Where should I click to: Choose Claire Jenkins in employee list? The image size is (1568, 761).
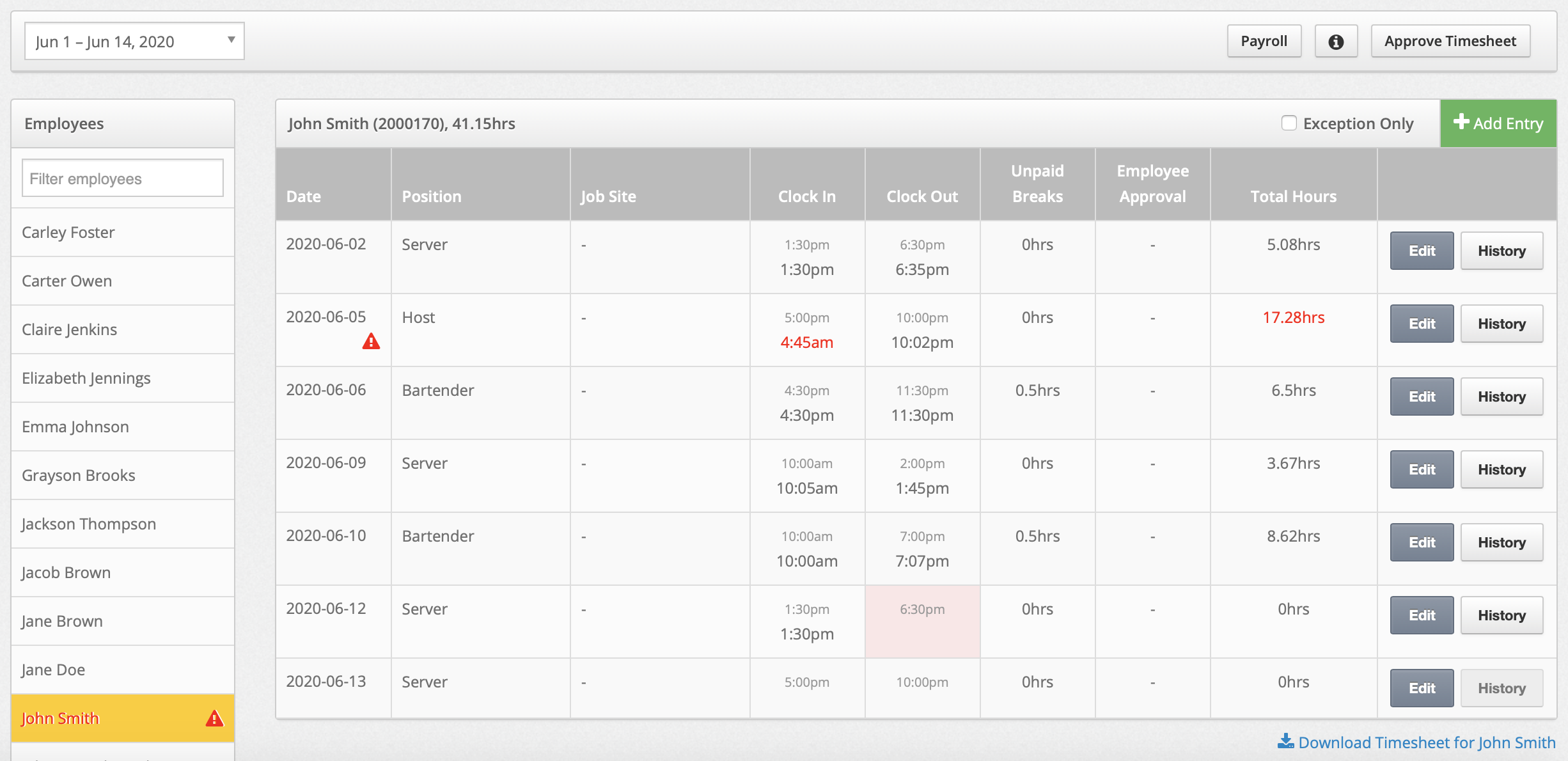click(x=123, y=329)
